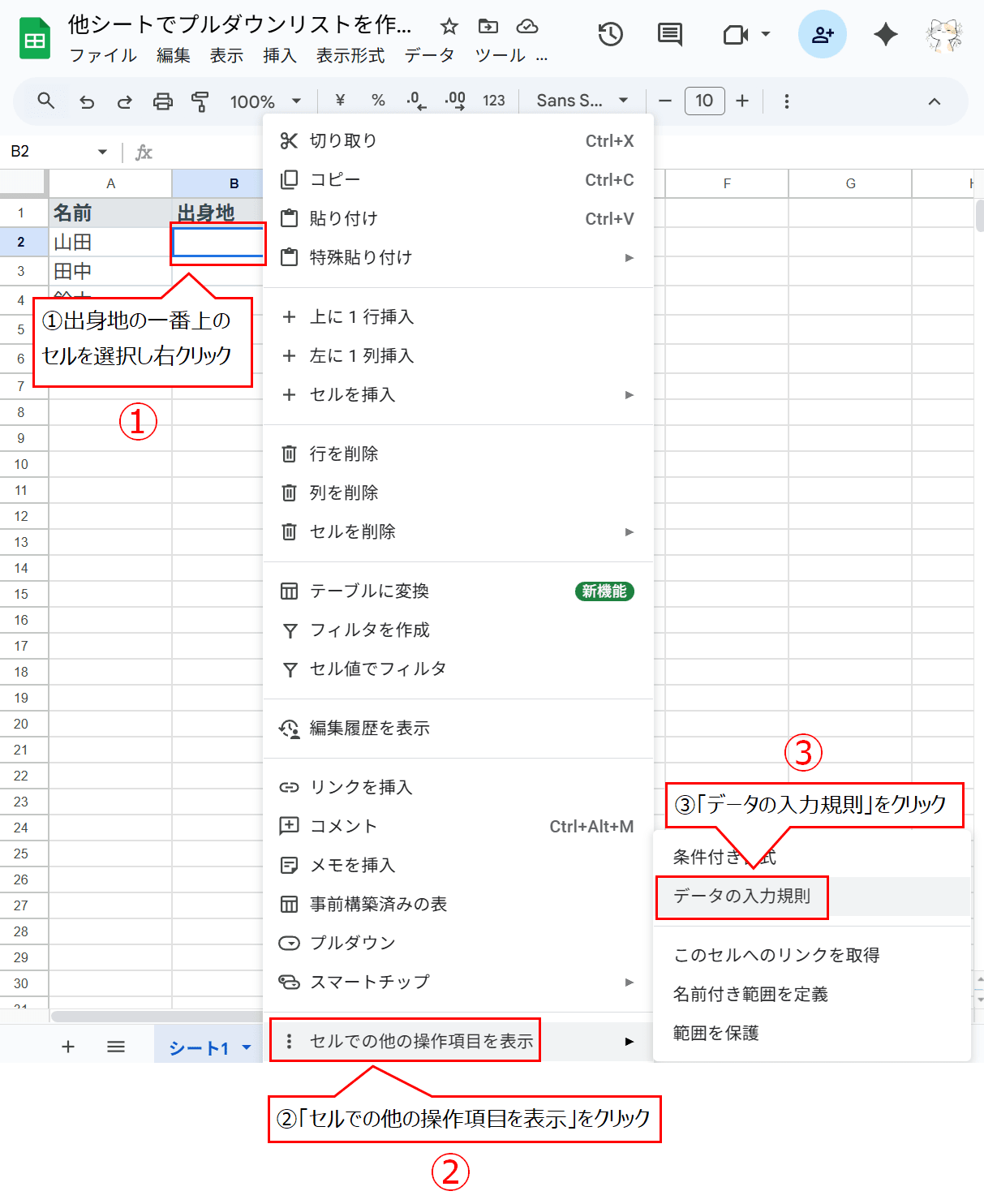Click the redo arrow in toolbar
Viewport: 984px width, 1204px height.
(124, 101)
